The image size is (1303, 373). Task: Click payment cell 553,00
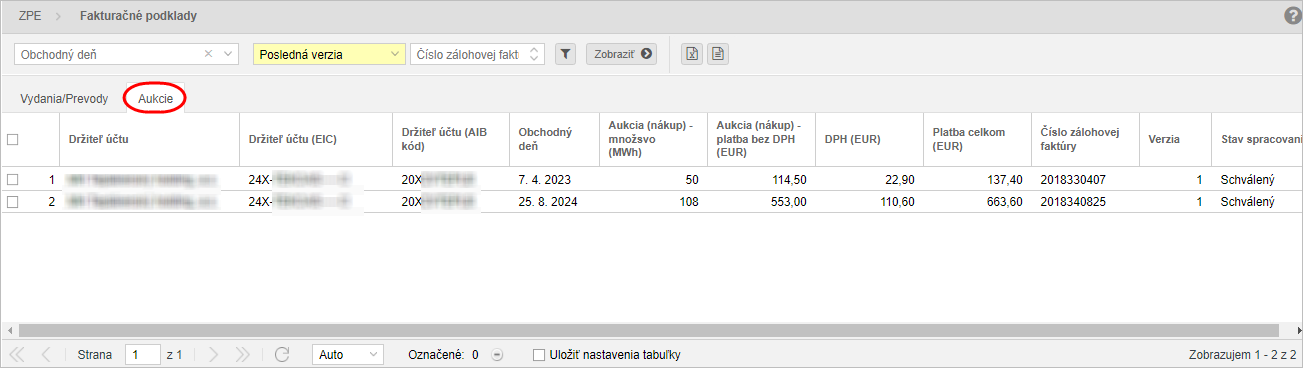(x=789, y=202)
